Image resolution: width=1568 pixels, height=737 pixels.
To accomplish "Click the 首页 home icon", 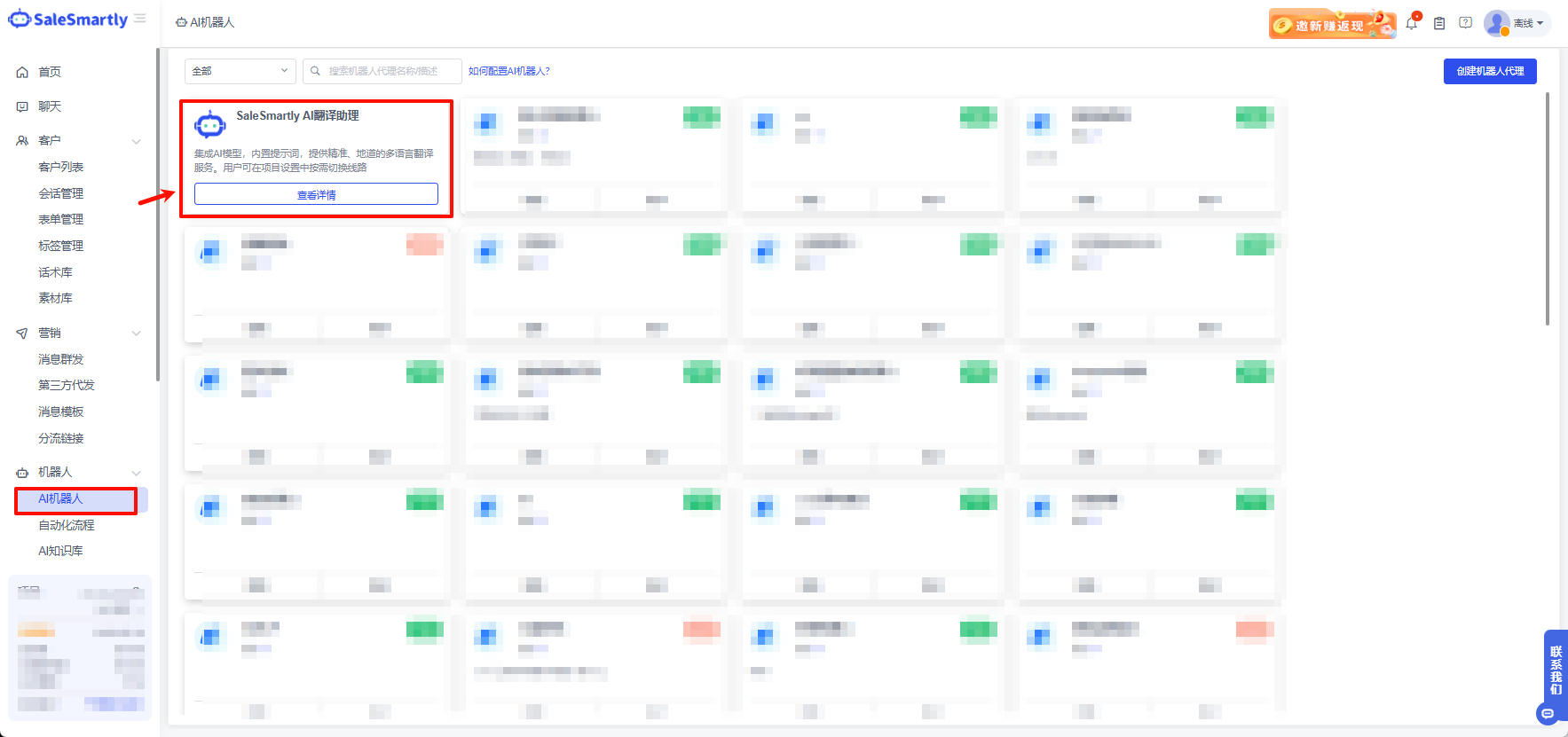I will point(22,73).
